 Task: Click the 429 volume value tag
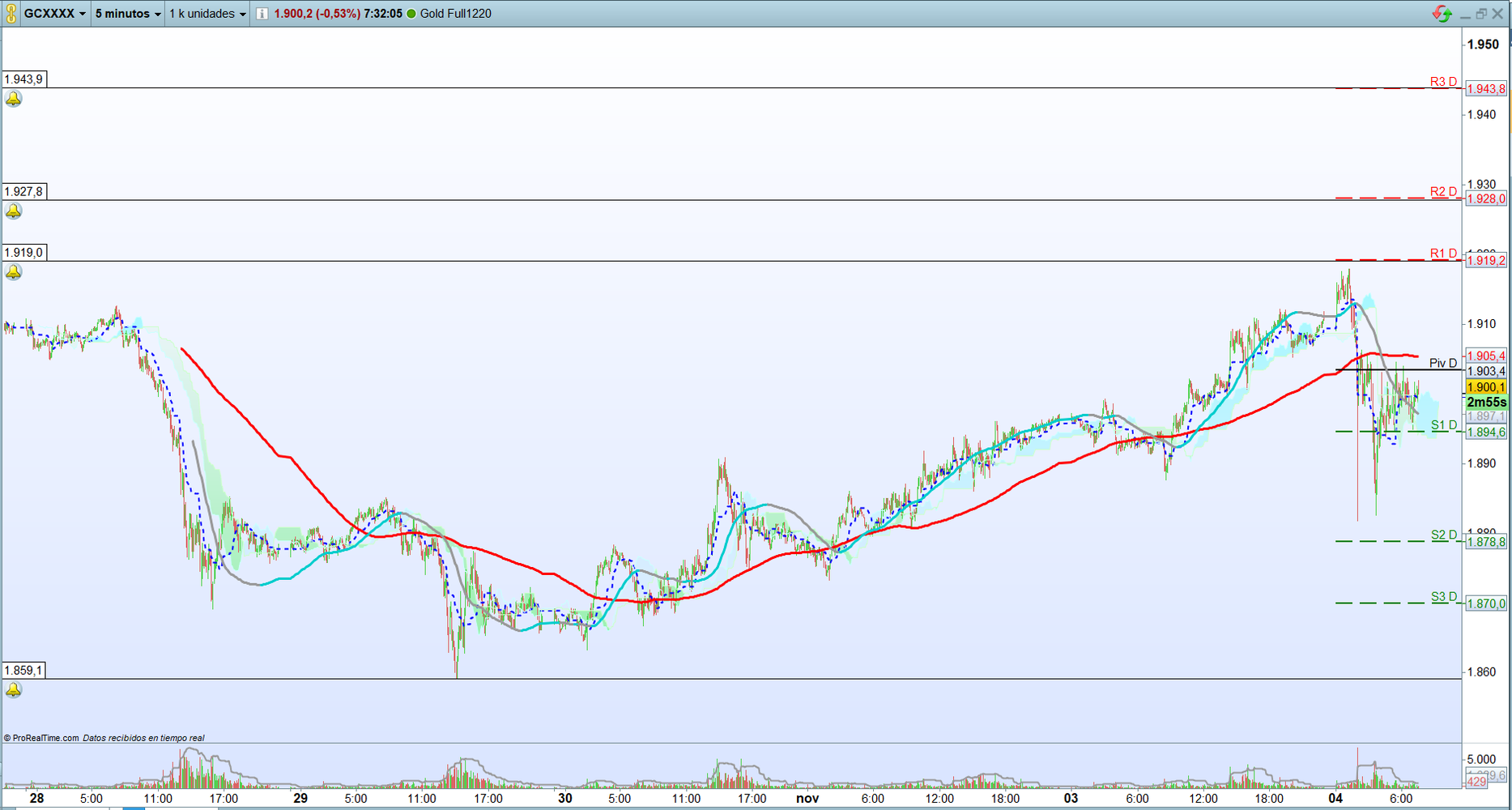point(1477,782)
